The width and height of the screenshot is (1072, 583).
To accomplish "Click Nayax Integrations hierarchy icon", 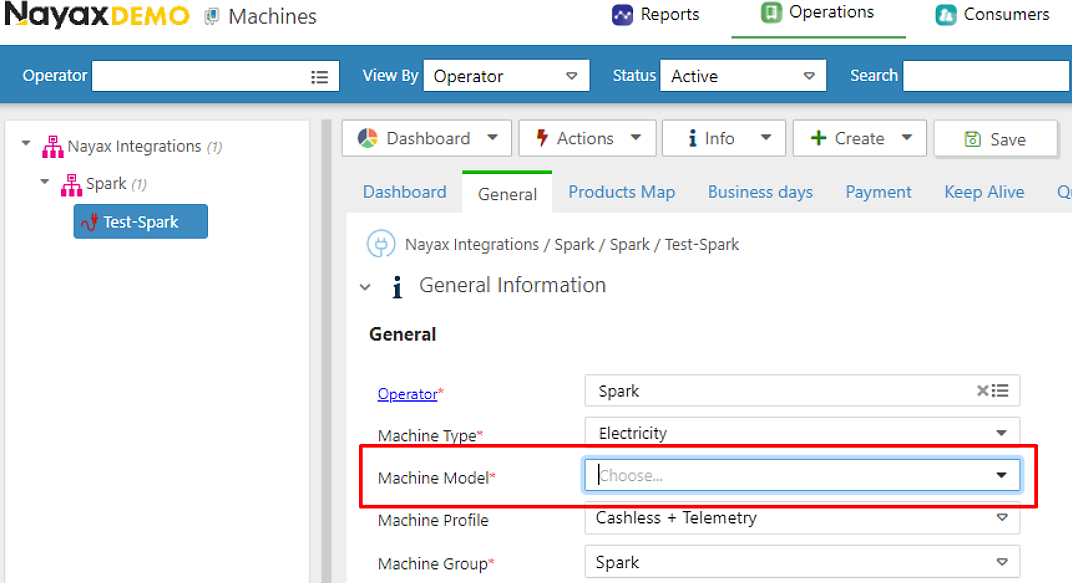I will coord(53,146).
